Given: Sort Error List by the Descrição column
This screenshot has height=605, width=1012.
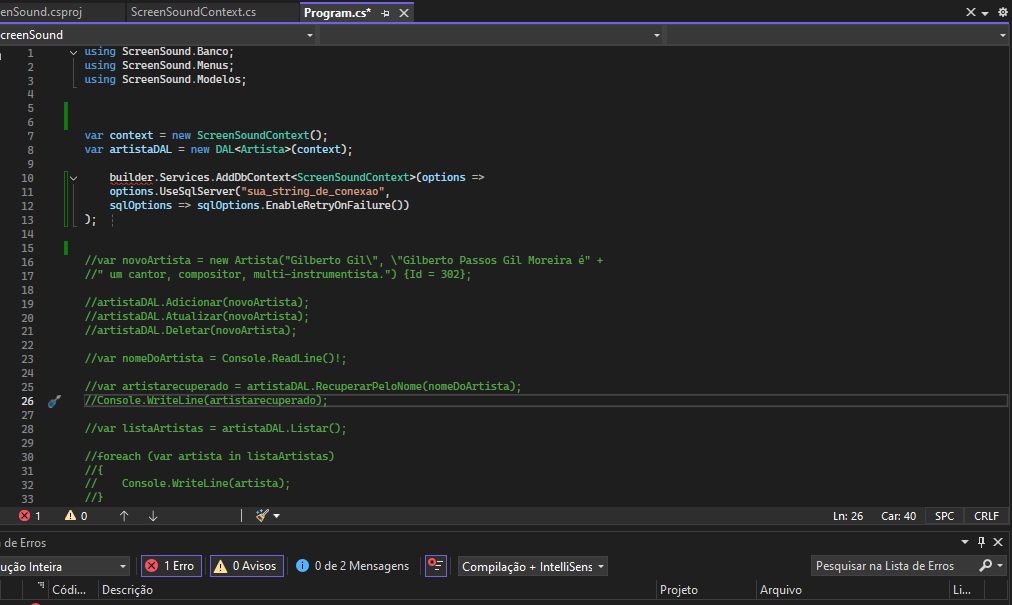Looking at the screenshot, I should click(x=127, y=590).
